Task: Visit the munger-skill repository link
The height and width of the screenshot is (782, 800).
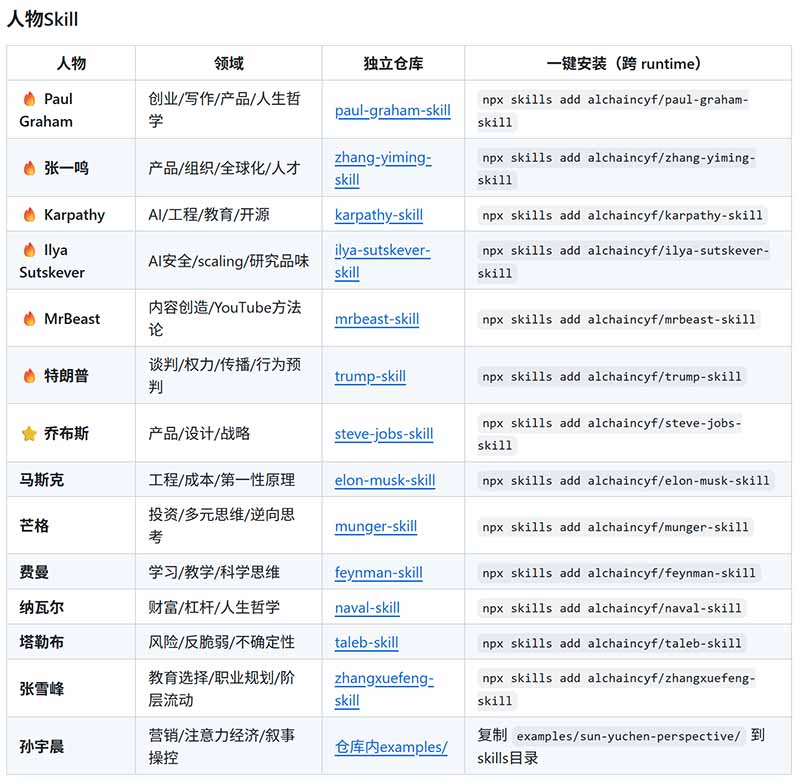Action: (x=376, y=526)
